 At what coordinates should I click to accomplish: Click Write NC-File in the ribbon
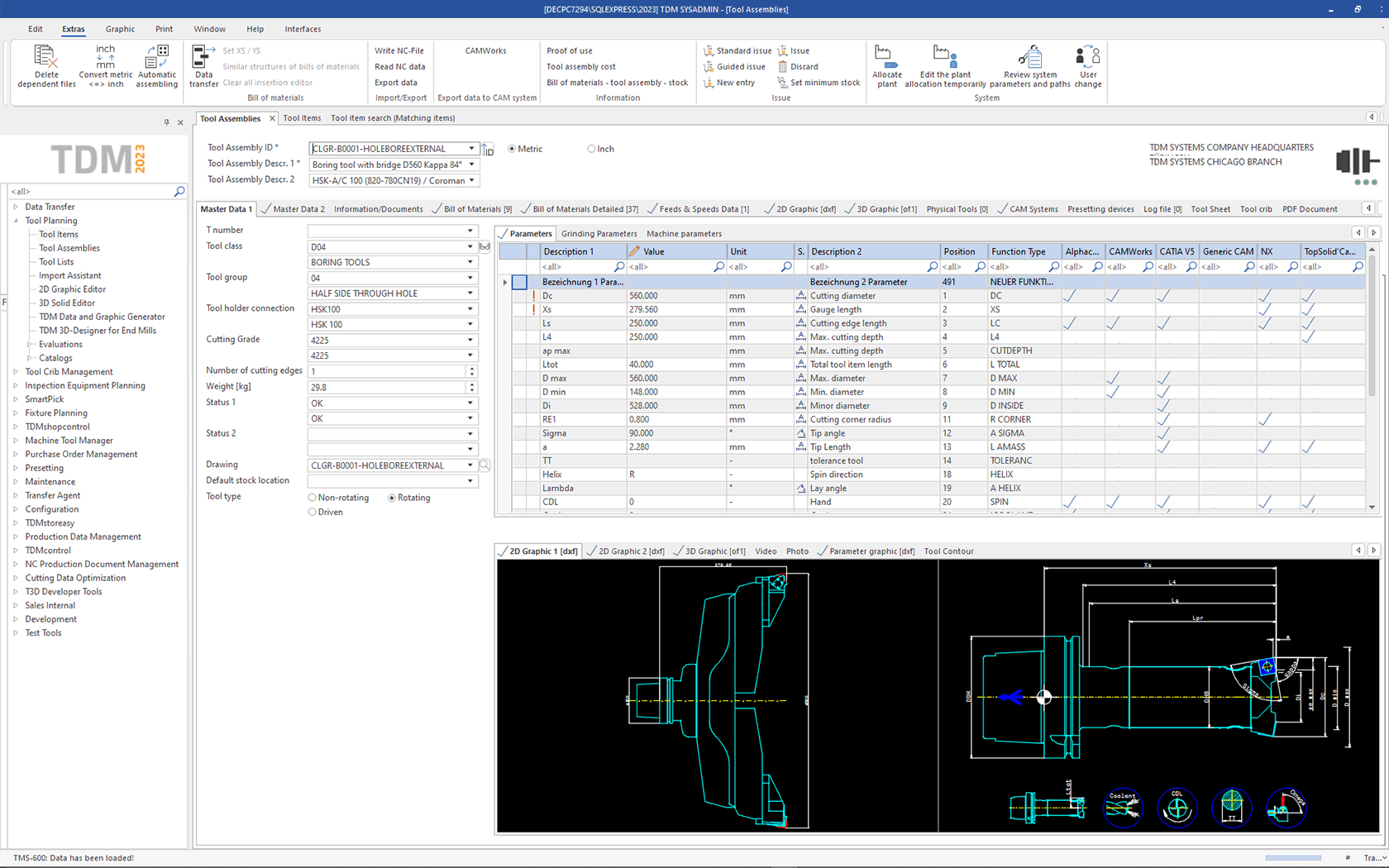pyautogui.click(x=399, y=51)
